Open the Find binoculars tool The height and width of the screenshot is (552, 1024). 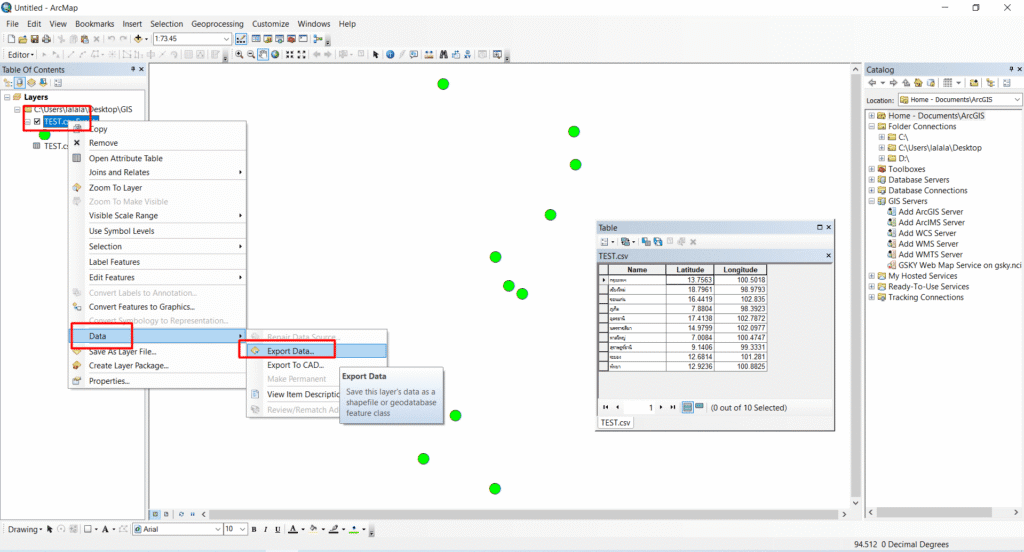(x=443, y=55)
